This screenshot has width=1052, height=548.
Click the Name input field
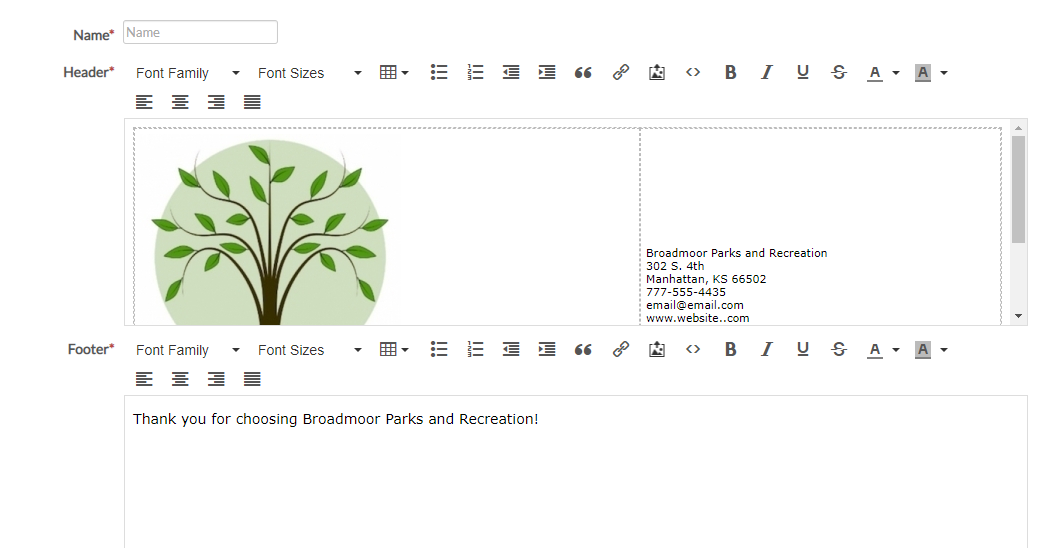[200, 32]
